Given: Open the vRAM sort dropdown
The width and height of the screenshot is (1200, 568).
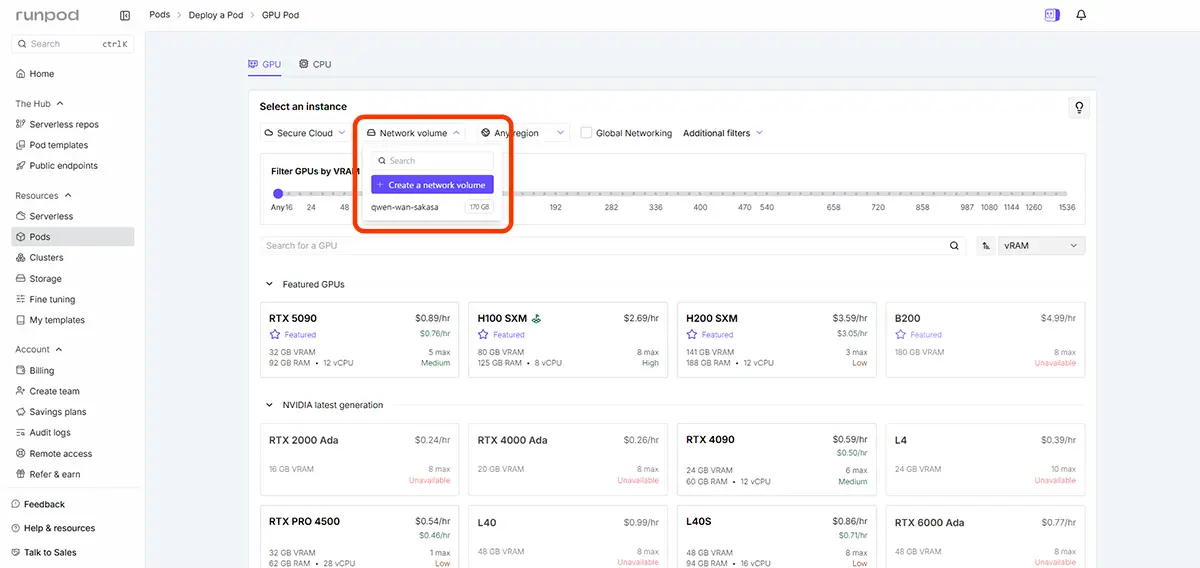Looking at the screenshot, I should (x=1042, y=245).
